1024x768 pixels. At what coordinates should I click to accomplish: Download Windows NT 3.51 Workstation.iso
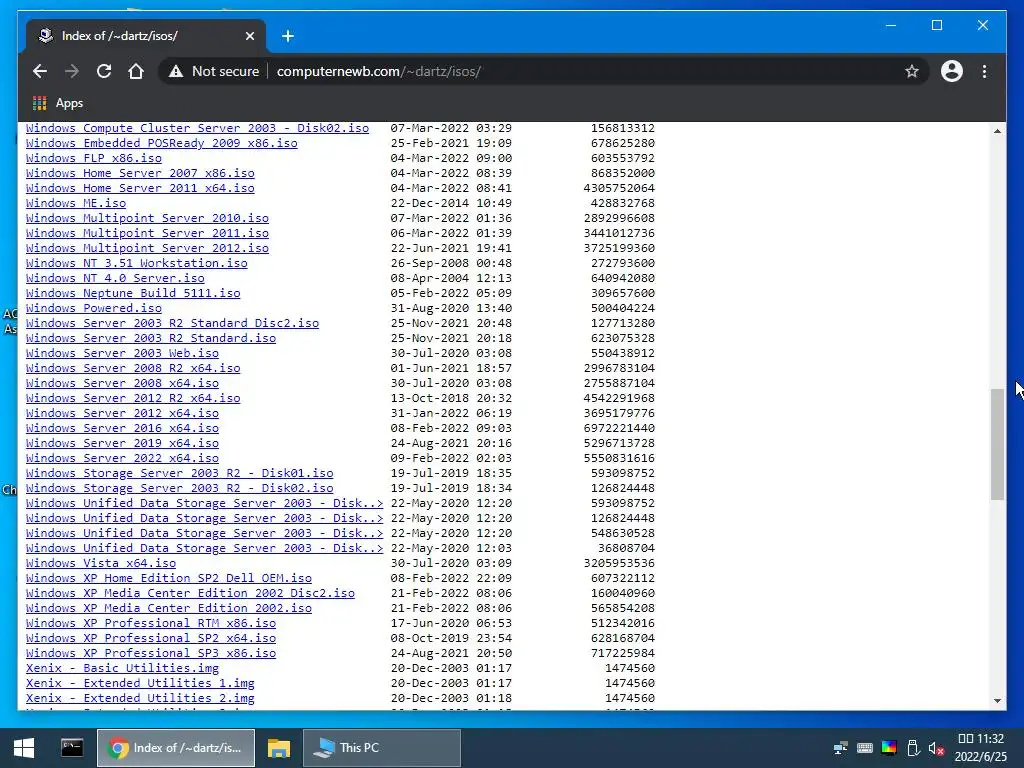click(136, 263)
